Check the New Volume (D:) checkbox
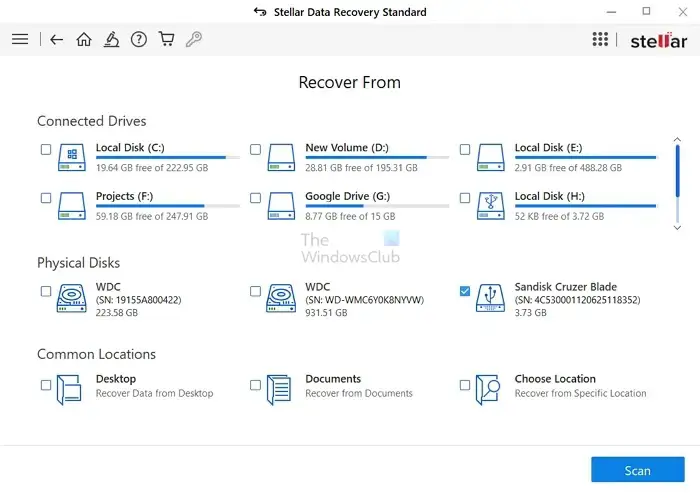Viewport: 700px width, 493px height. point(255,149)
